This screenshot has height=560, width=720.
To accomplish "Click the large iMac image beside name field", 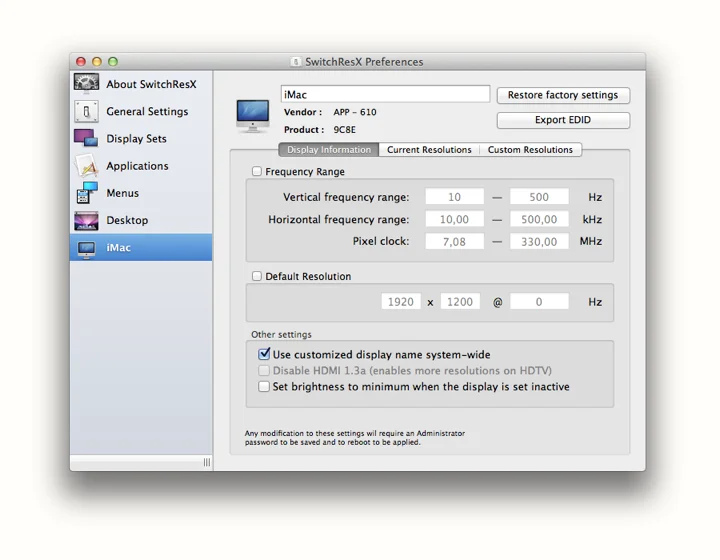I will tap(252, 115).
